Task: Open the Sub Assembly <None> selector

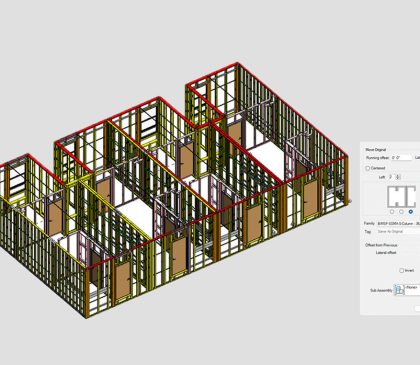Action: point(412,290)
